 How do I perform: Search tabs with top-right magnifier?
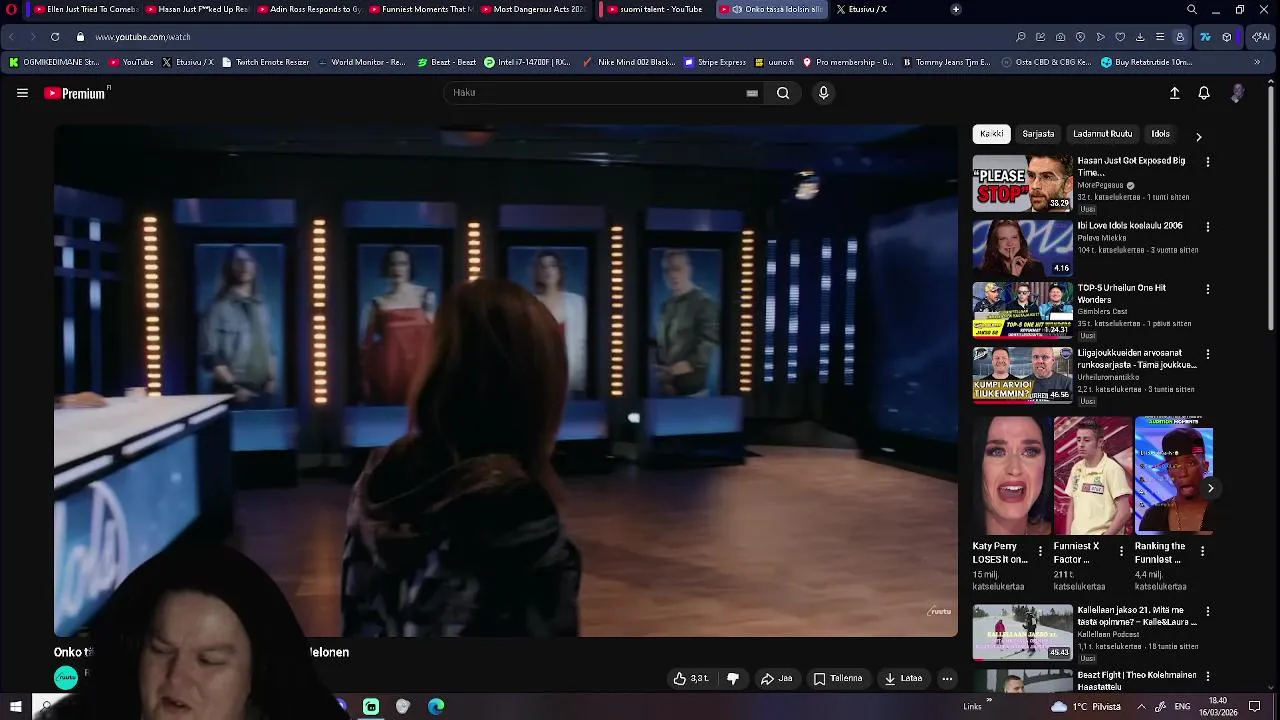click(1192, 9)
